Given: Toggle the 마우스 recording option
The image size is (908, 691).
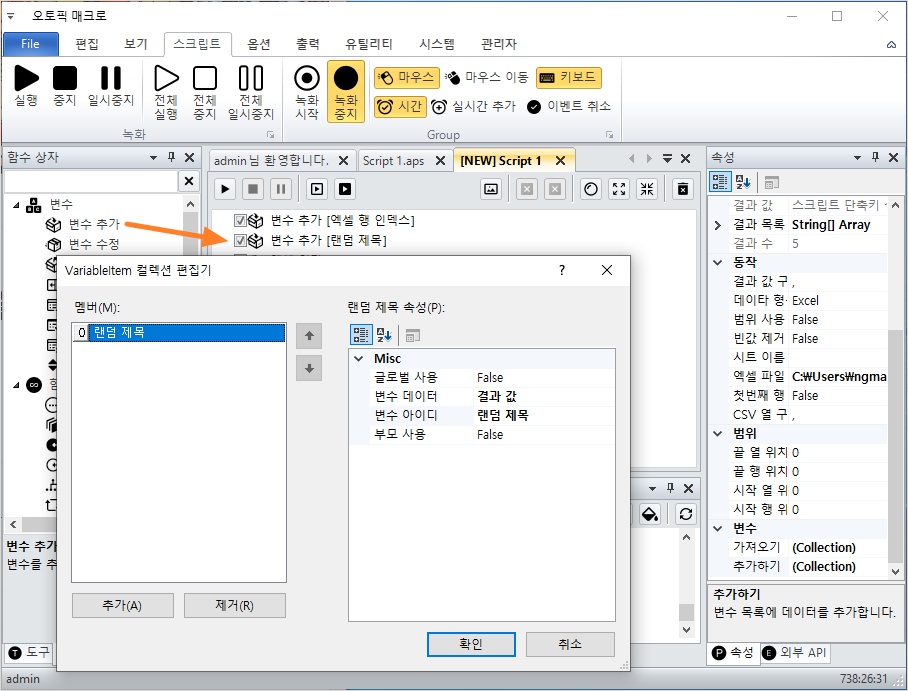Looking at the screenshot, I should coord(405,77).
